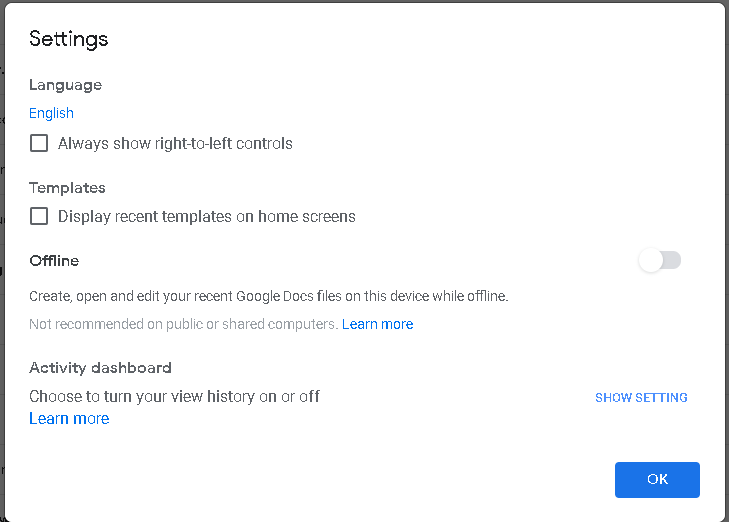The width and height of the screenshot is (729, 522).
Task: Click the 'Not recommended on public' warning text
Action: pyautogui.click(x=183, y=324)
